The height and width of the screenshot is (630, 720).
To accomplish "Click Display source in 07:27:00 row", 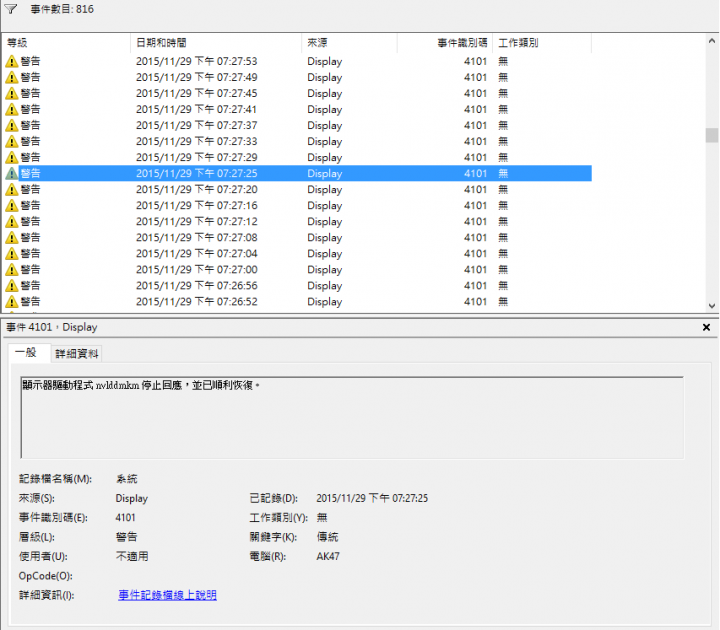I will point(325,270).
